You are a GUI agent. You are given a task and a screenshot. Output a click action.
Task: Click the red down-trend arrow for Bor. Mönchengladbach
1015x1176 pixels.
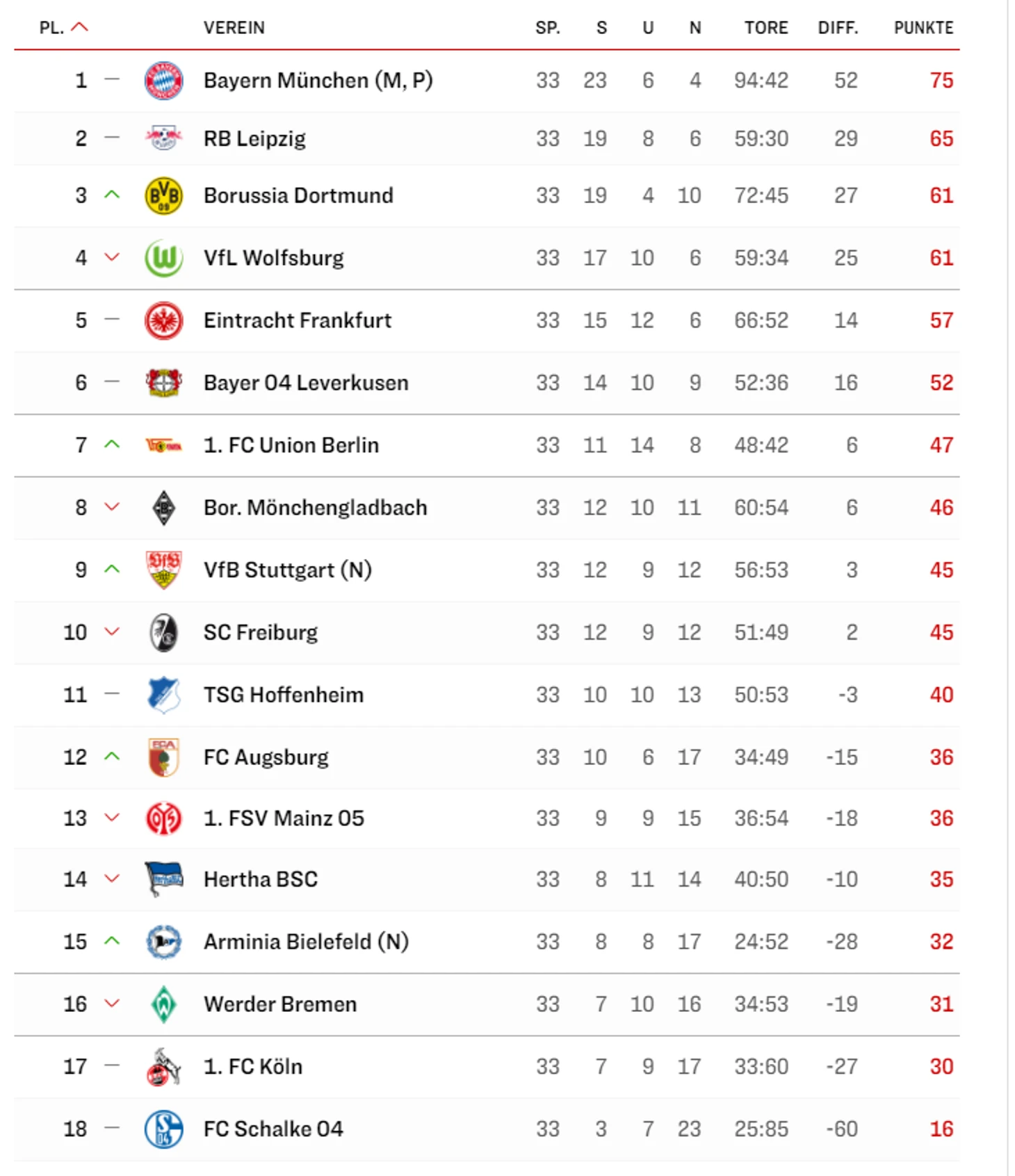coord(112,507)
